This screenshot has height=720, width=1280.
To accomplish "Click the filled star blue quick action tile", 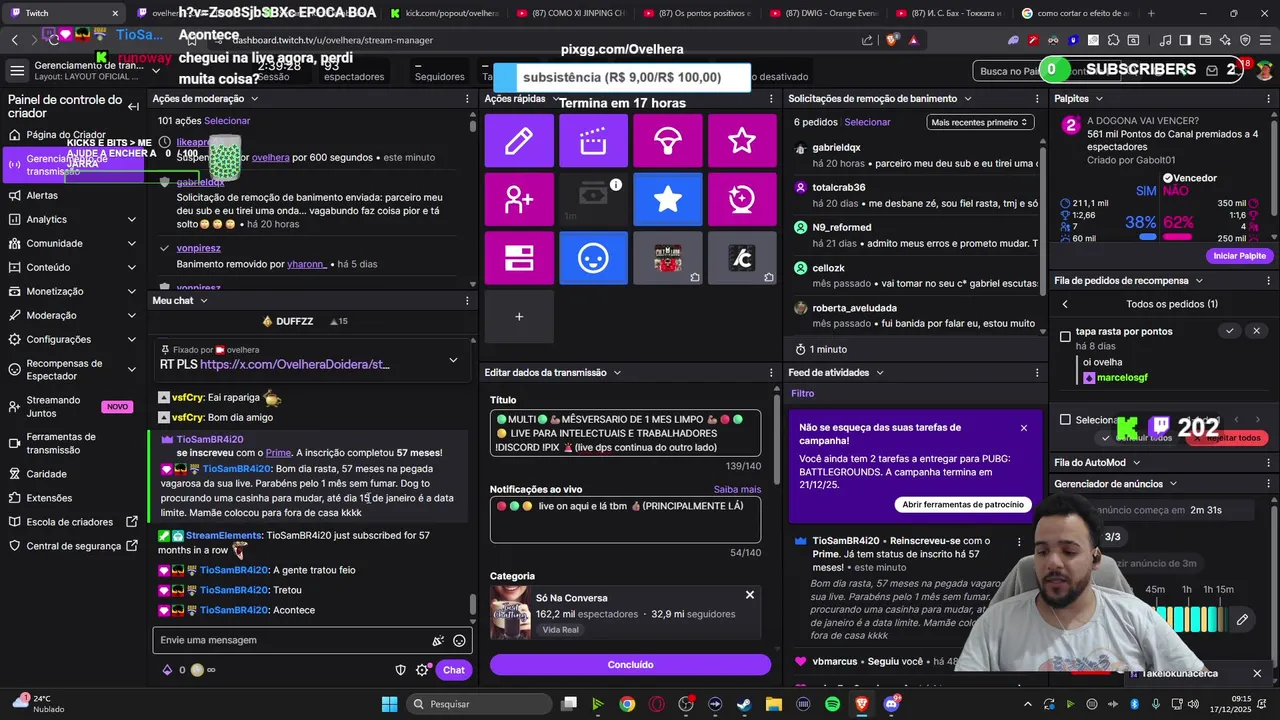I will (667, 200).
